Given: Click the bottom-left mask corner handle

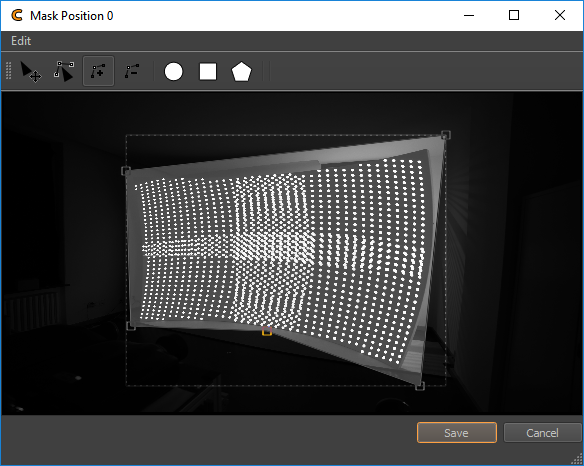Looking at the screenshot, I should [131, 326].
